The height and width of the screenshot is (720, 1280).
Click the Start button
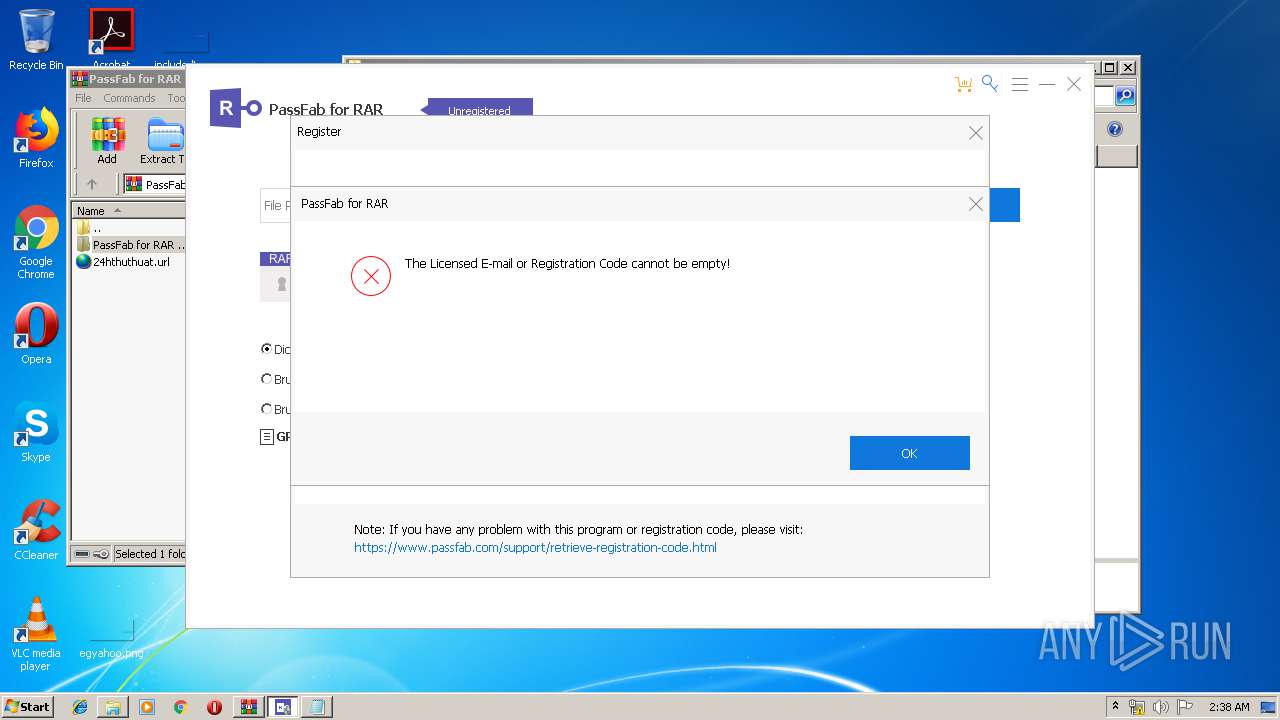[x=28, y=706]
